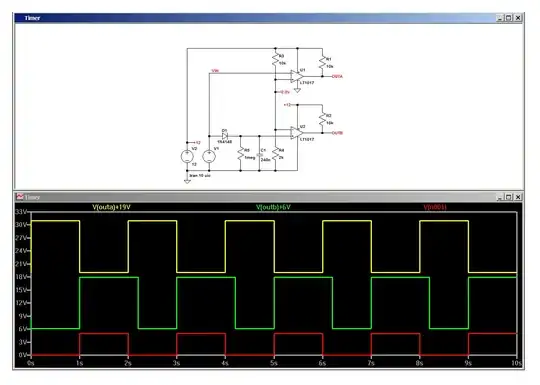Maximize the waveform Timer window
This screenshot has height=385, width=540.
pyautogui.click(x=509, y=197)
